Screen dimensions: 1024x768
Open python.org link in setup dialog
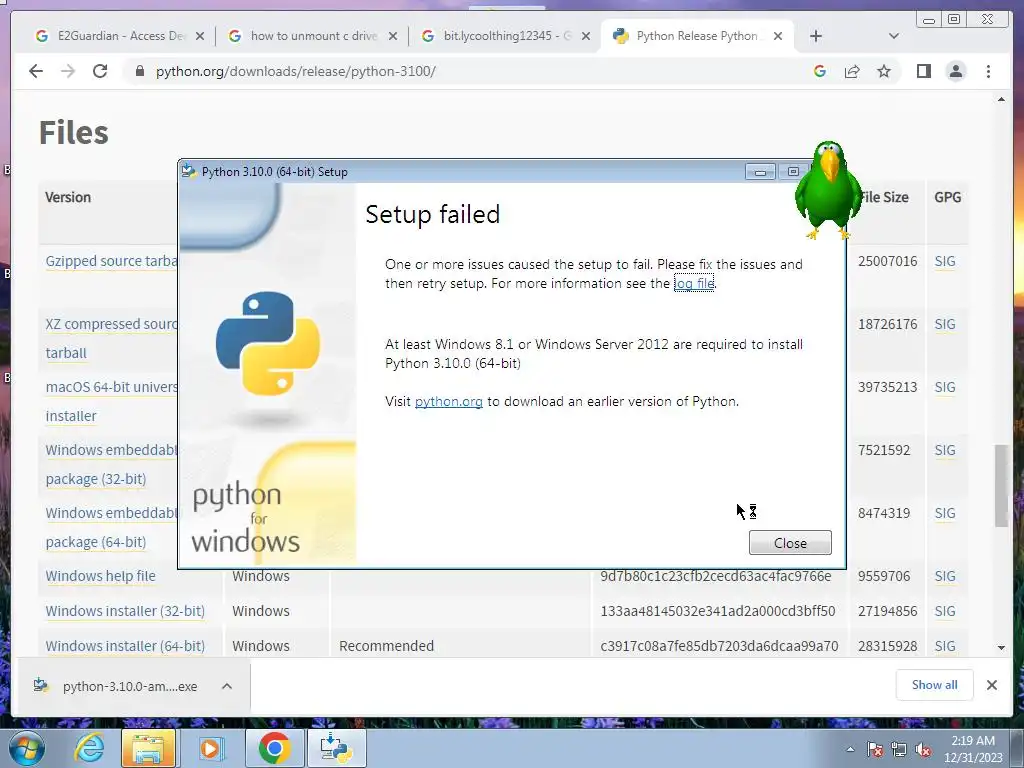pyautogui.click(x=449, y=402)
